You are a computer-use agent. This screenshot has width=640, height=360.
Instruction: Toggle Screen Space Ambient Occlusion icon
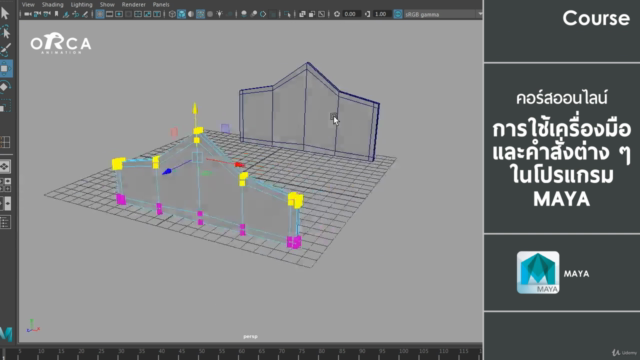[244, 14]
